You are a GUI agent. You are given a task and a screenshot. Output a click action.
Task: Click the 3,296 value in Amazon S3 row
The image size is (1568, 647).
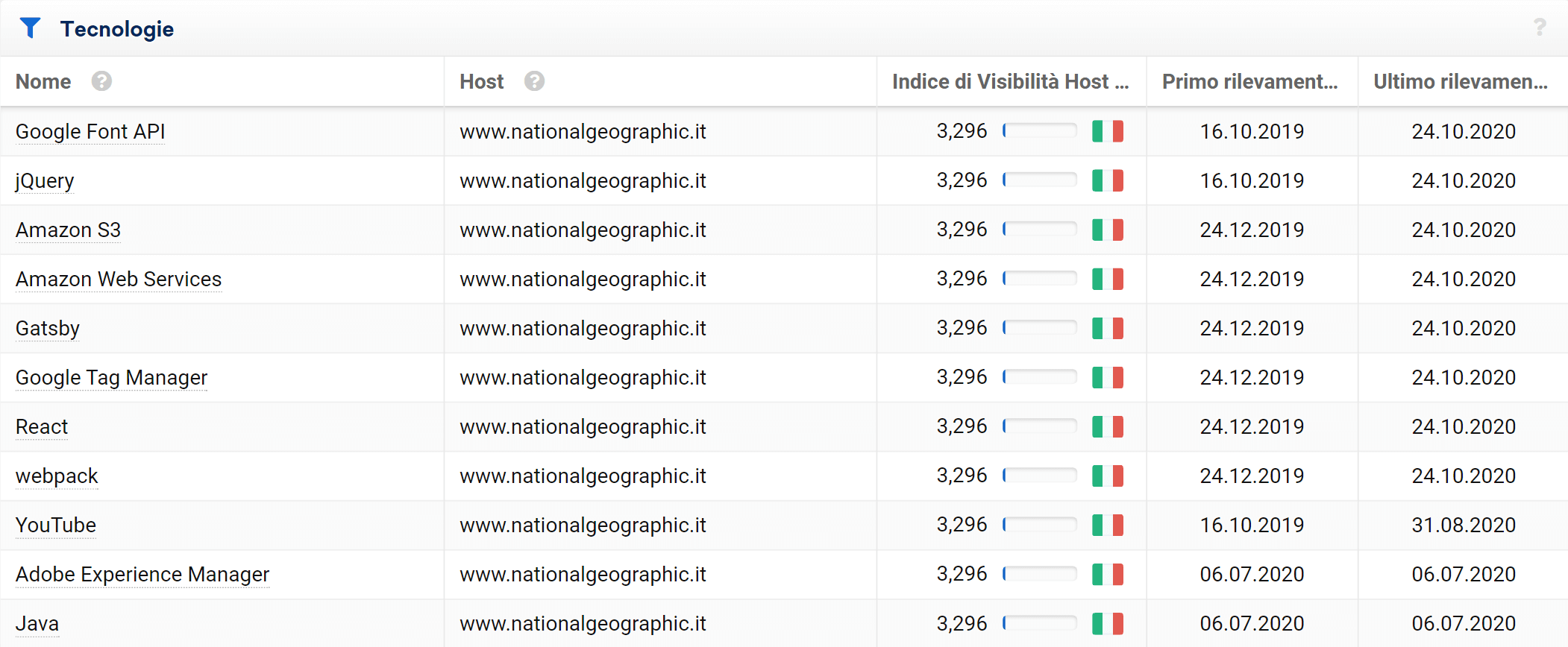962,230
